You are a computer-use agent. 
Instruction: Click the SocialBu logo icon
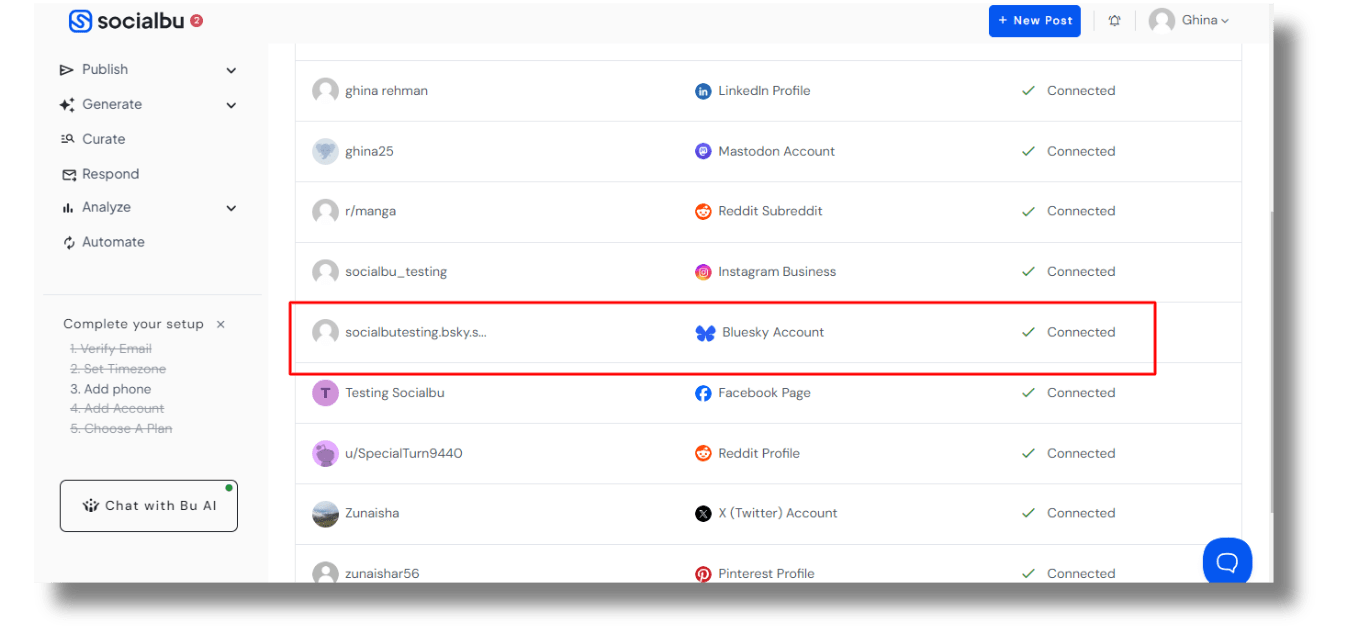(x=80, y=21)
